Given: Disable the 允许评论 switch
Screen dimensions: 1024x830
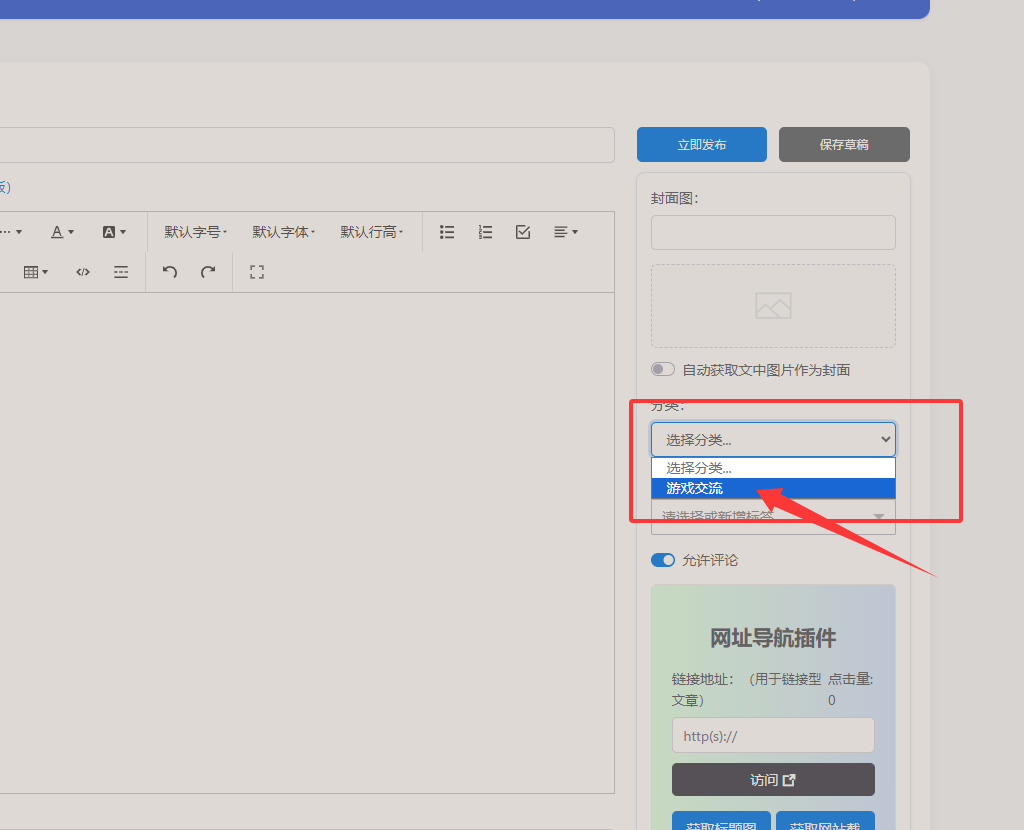Looking at the screenshot, I should (663, 560).
